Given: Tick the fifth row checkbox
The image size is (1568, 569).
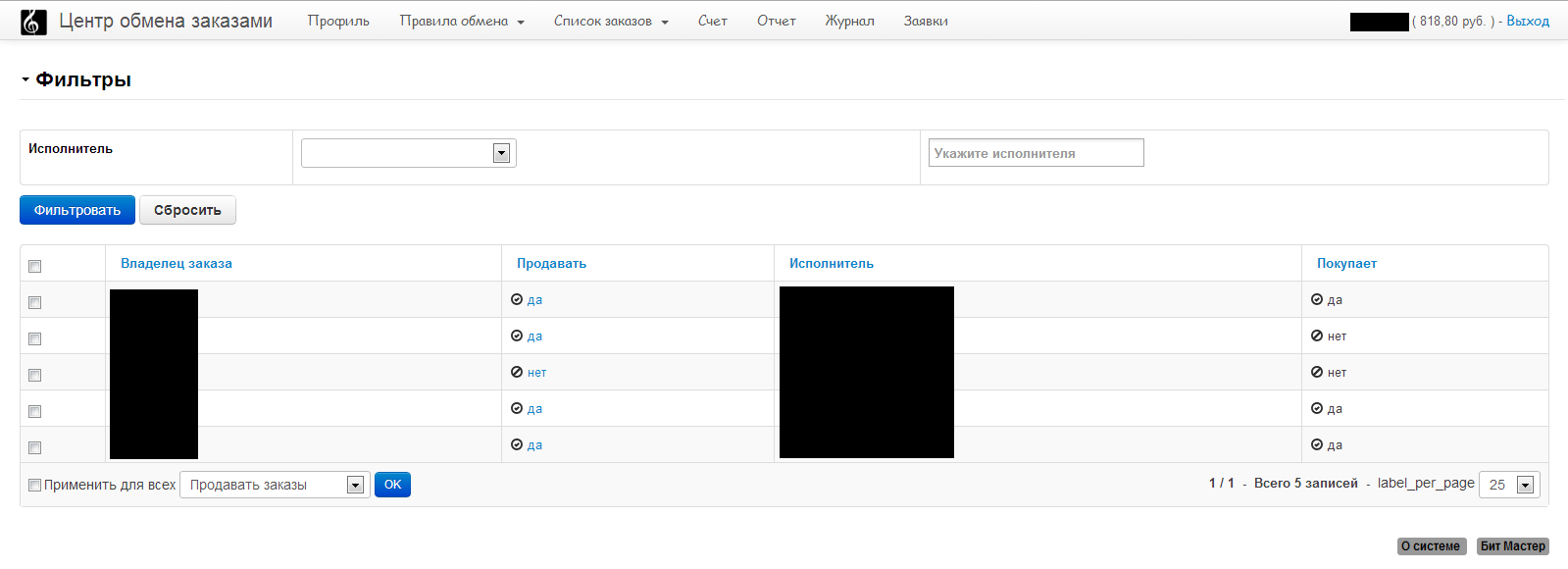Looking at the screenshot, I should pyautogui.click(x=35, y=447).
